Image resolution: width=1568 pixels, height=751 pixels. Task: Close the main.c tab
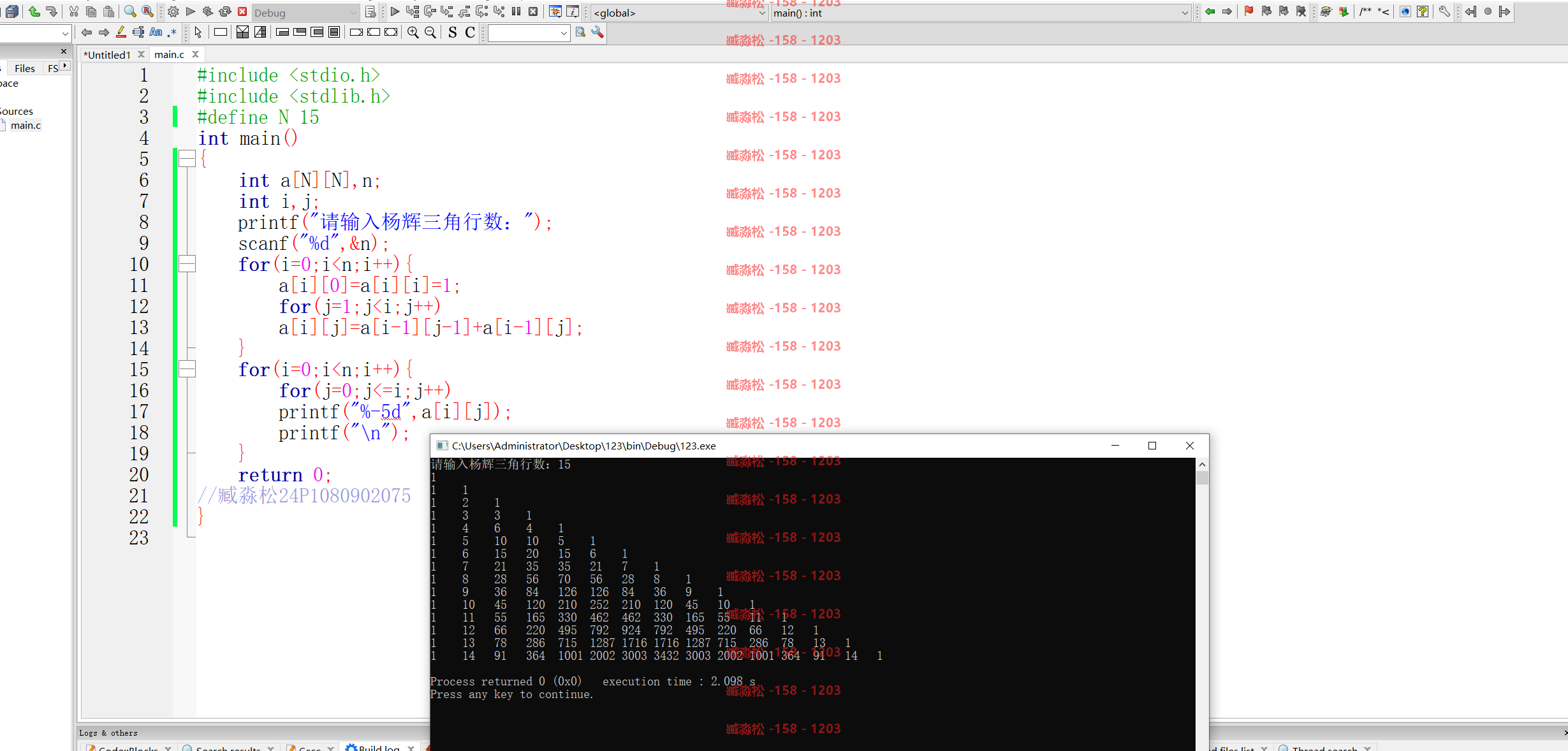[x=196, y=55]
